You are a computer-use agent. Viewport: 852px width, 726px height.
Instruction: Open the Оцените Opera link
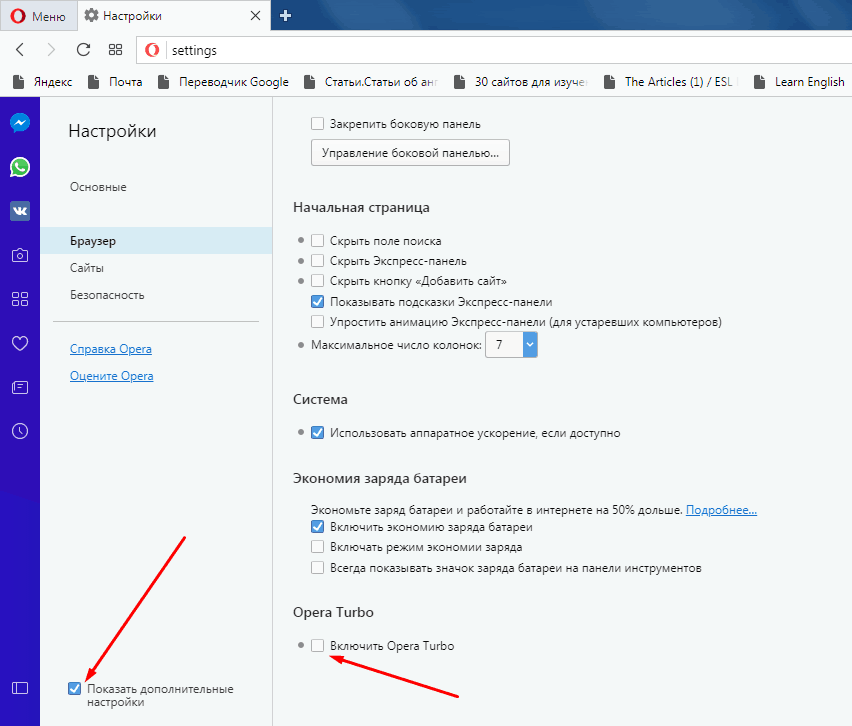[x=111, y=376]
